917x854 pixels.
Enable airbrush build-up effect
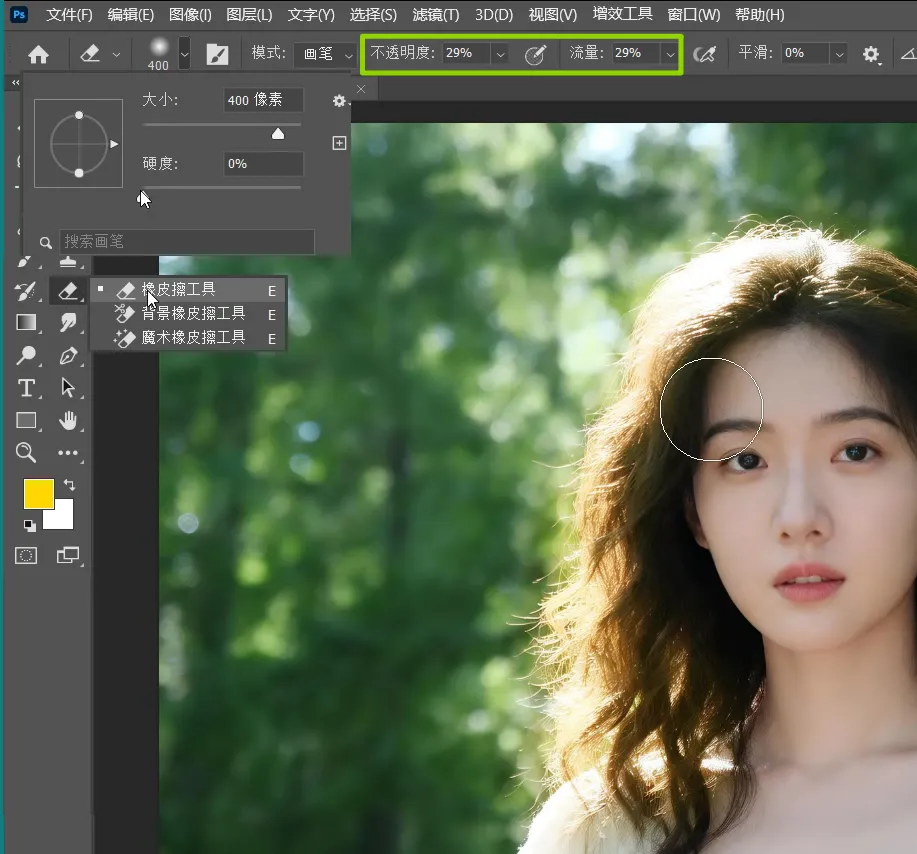(x=704, y=54)
